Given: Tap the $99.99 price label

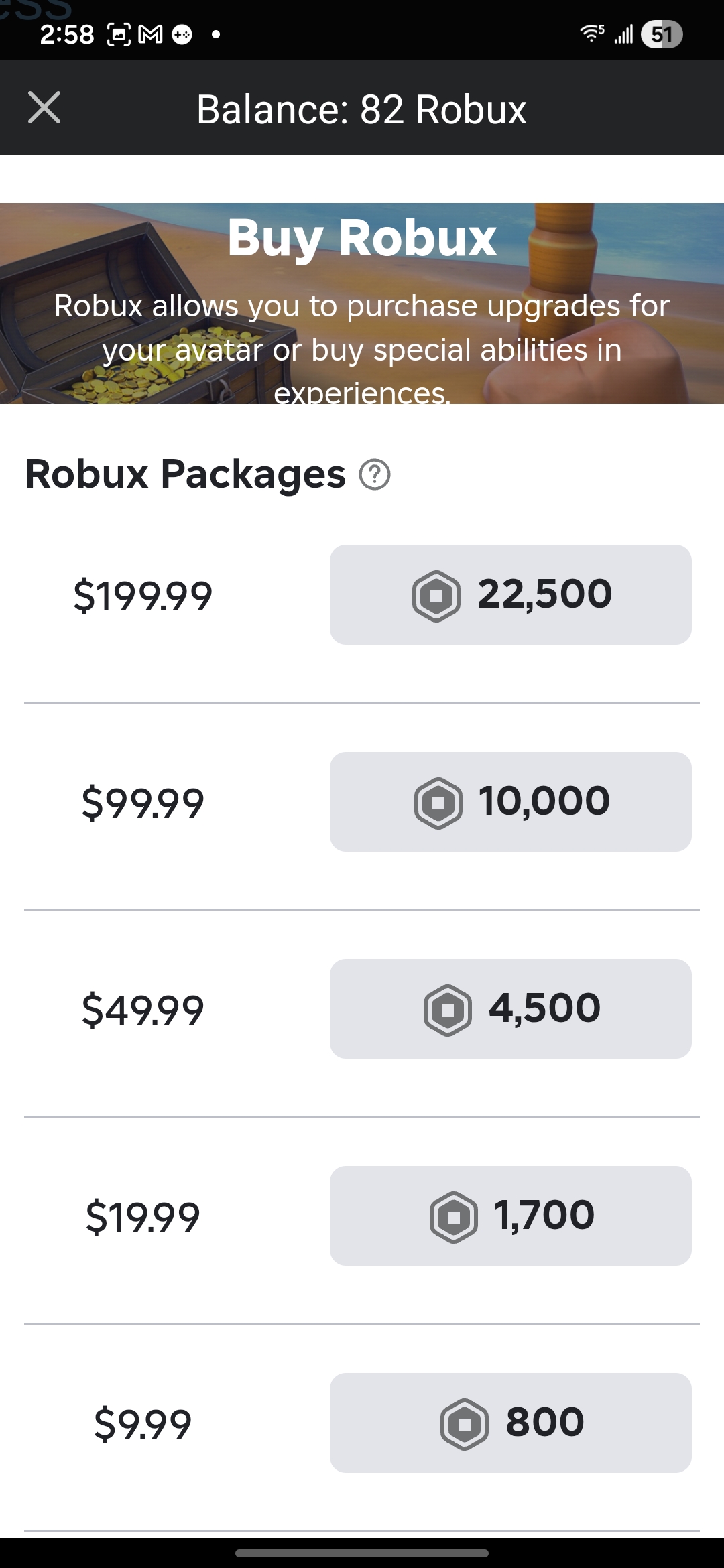Looking at the screenshot, I should click(143, 803).
